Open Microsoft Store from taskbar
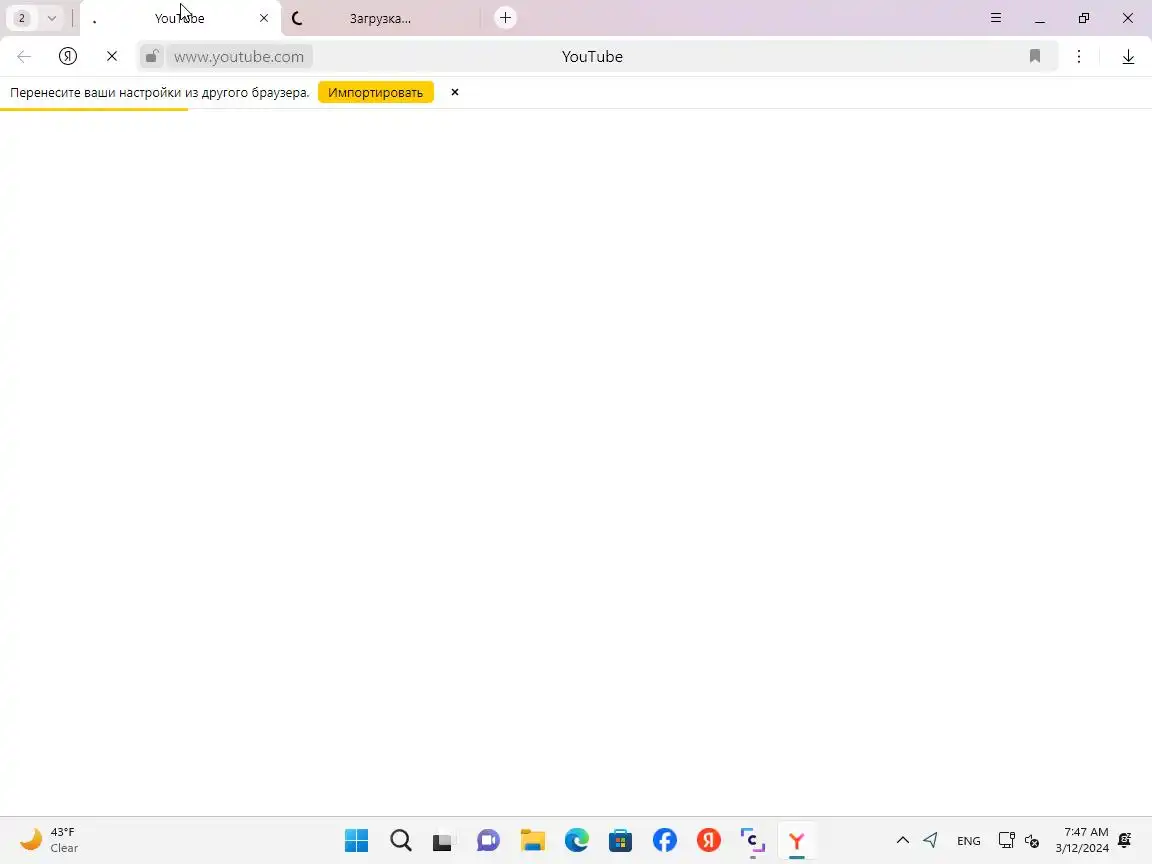Viewport: 1152px width, 864px height. [620, 840]
